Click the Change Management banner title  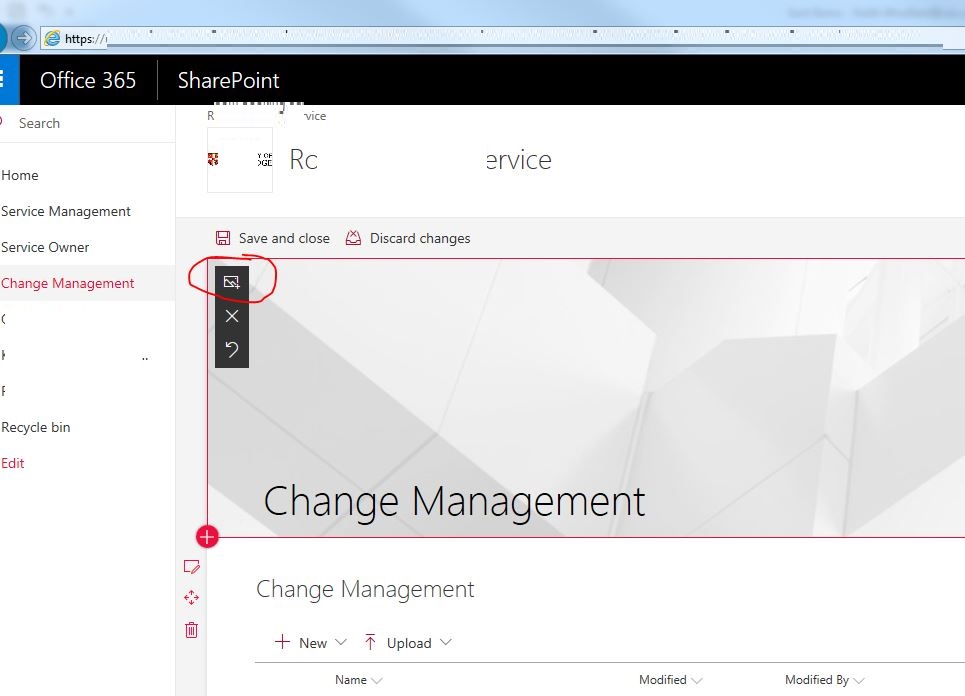[454, 501]
